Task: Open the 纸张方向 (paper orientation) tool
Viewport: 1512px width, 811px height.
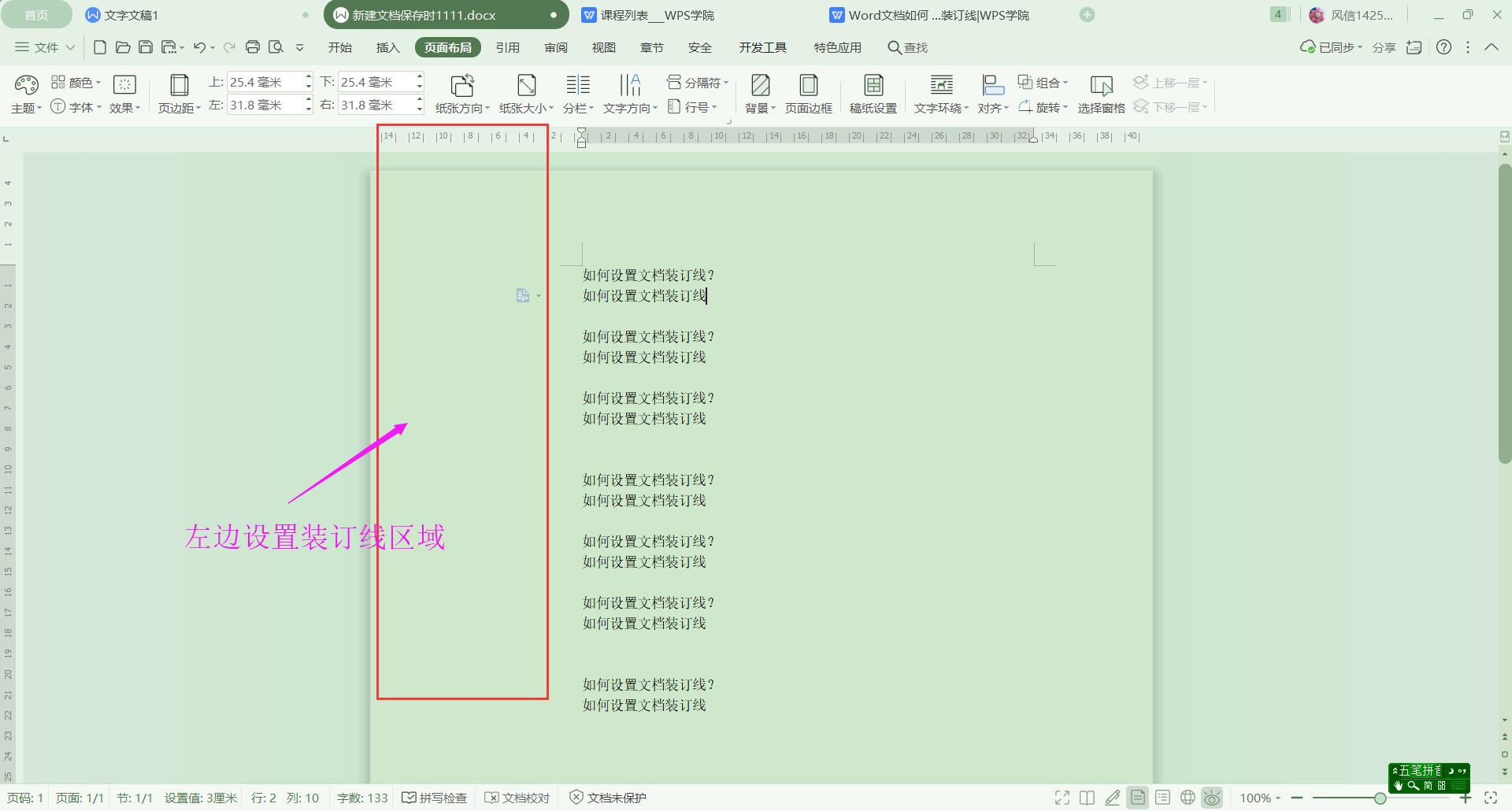Action: coord(462,93)
